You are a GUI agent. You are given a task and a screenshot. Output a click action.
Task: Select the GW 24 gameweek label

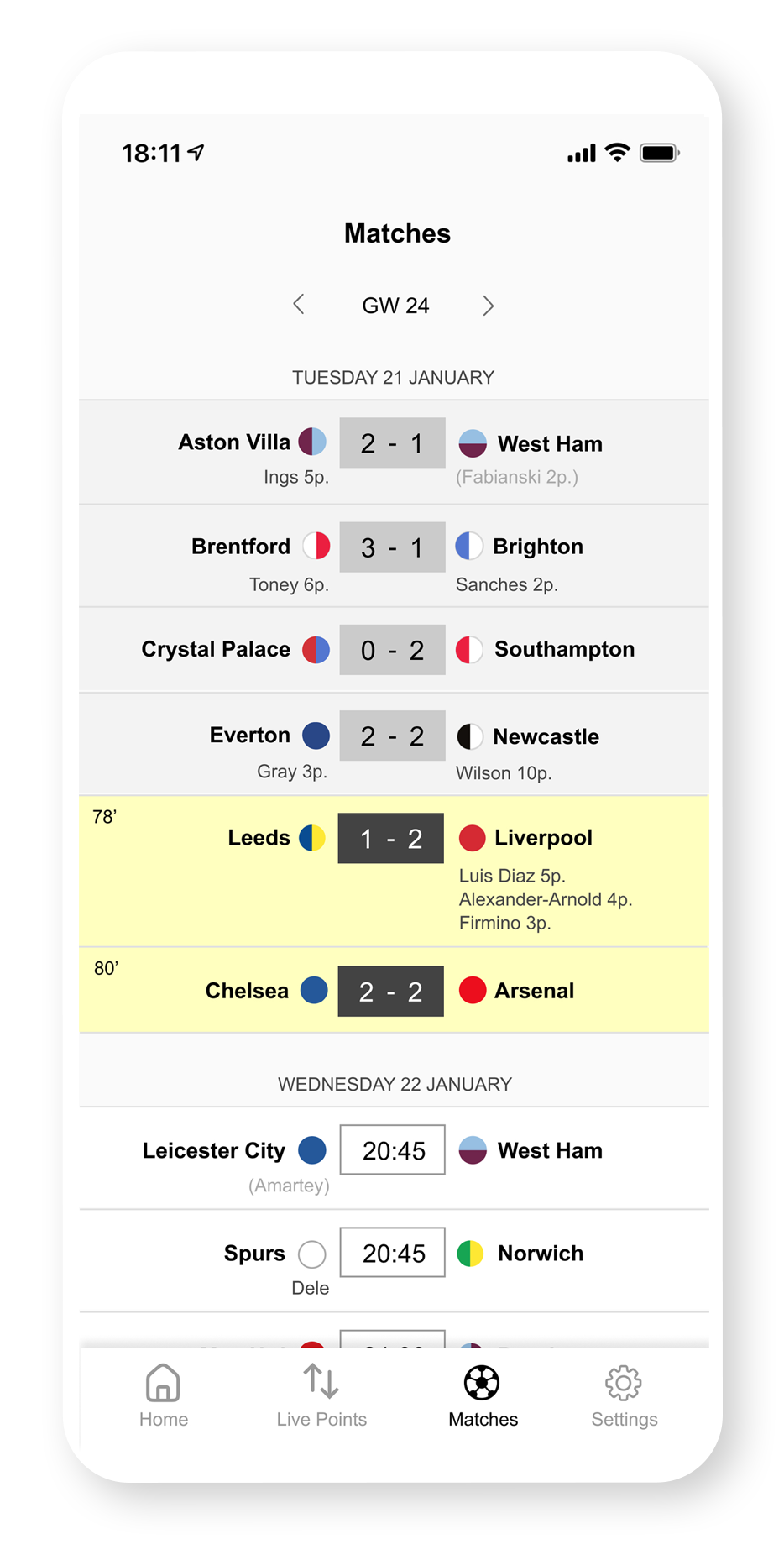(x=395, y=306)
